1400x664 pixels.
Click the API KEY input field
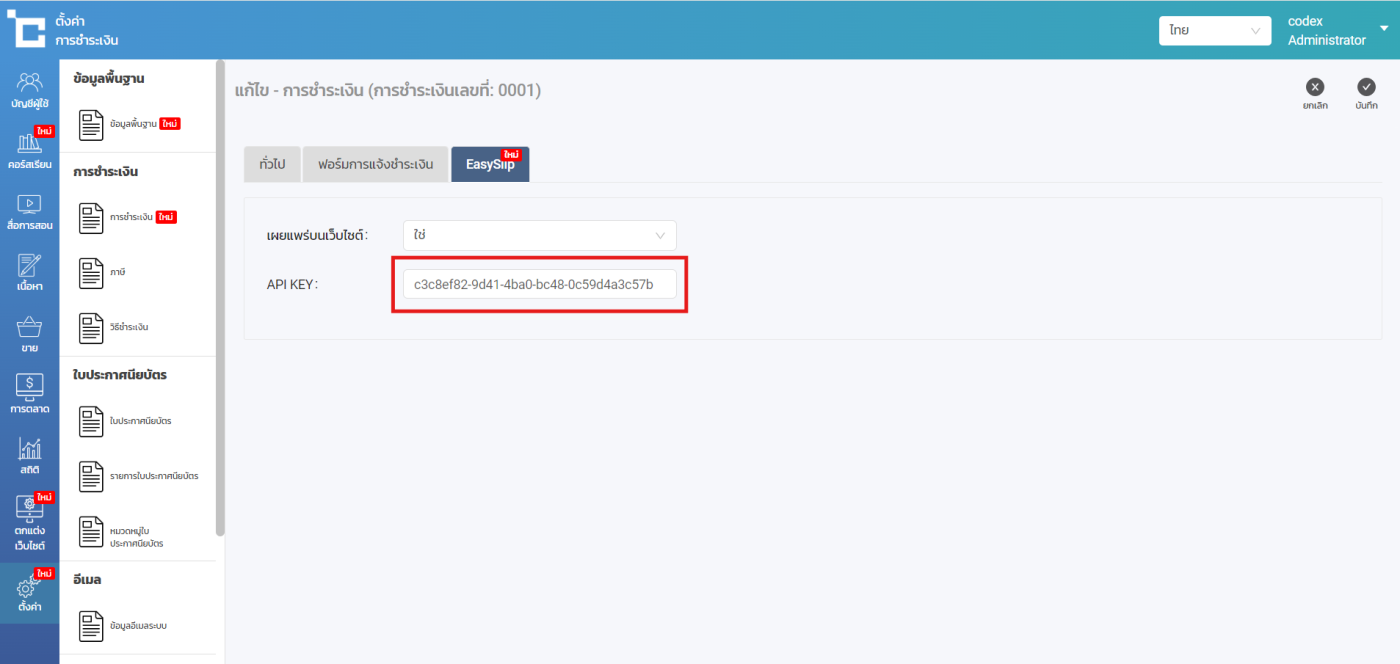click(x=539, y=284)
